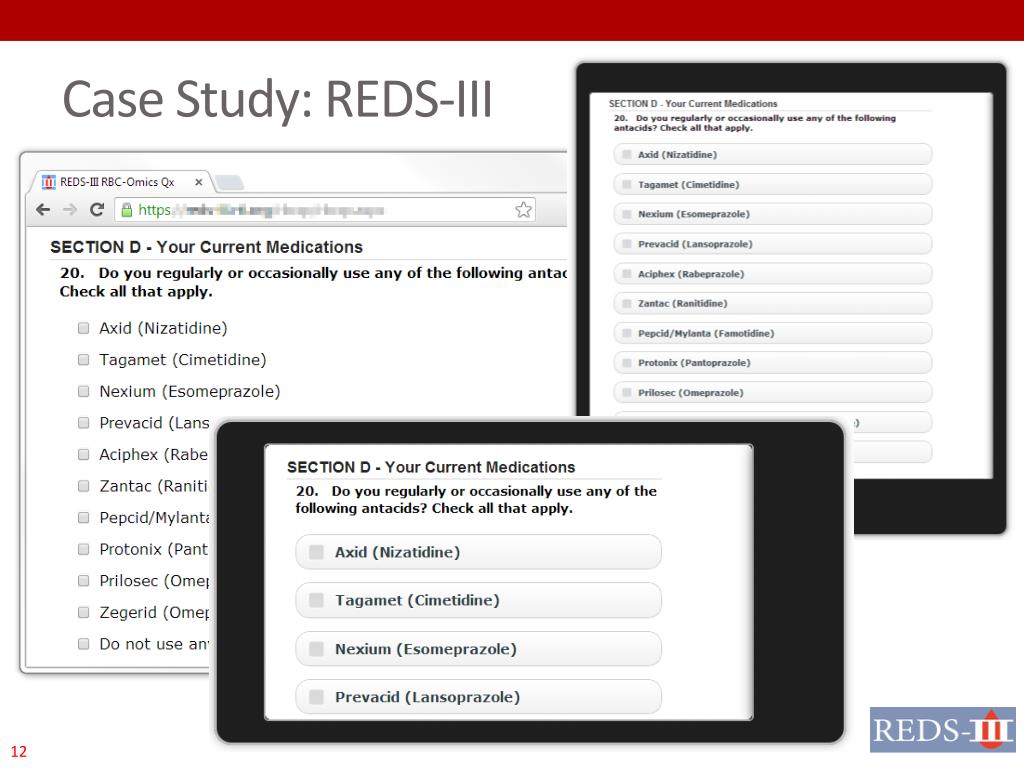1024x768 pixels.
Task: Check Axid (Nizatidine) in browser window
Action: 84,328
